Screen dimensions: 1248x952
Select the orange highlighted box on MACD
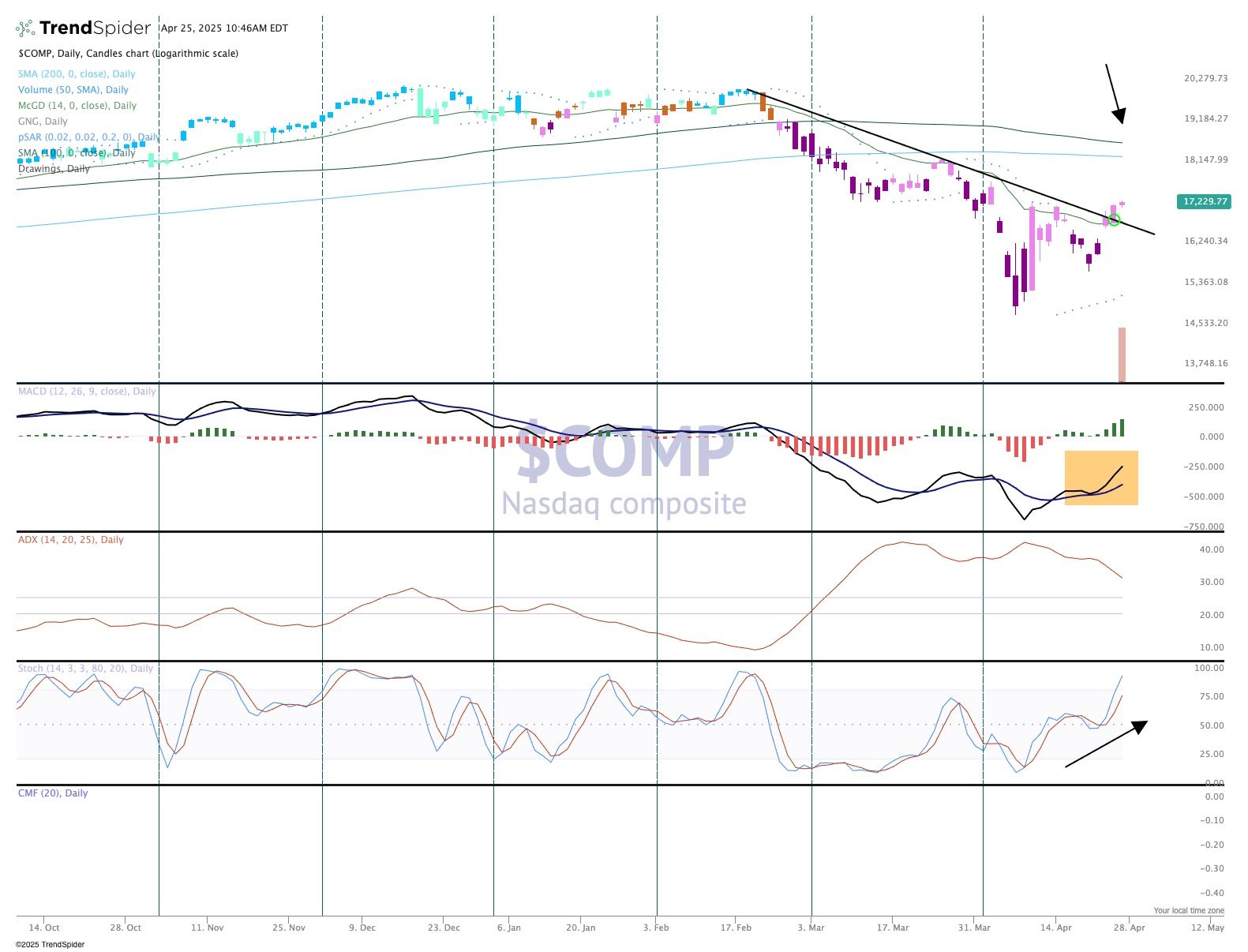tap(1101, 478)
